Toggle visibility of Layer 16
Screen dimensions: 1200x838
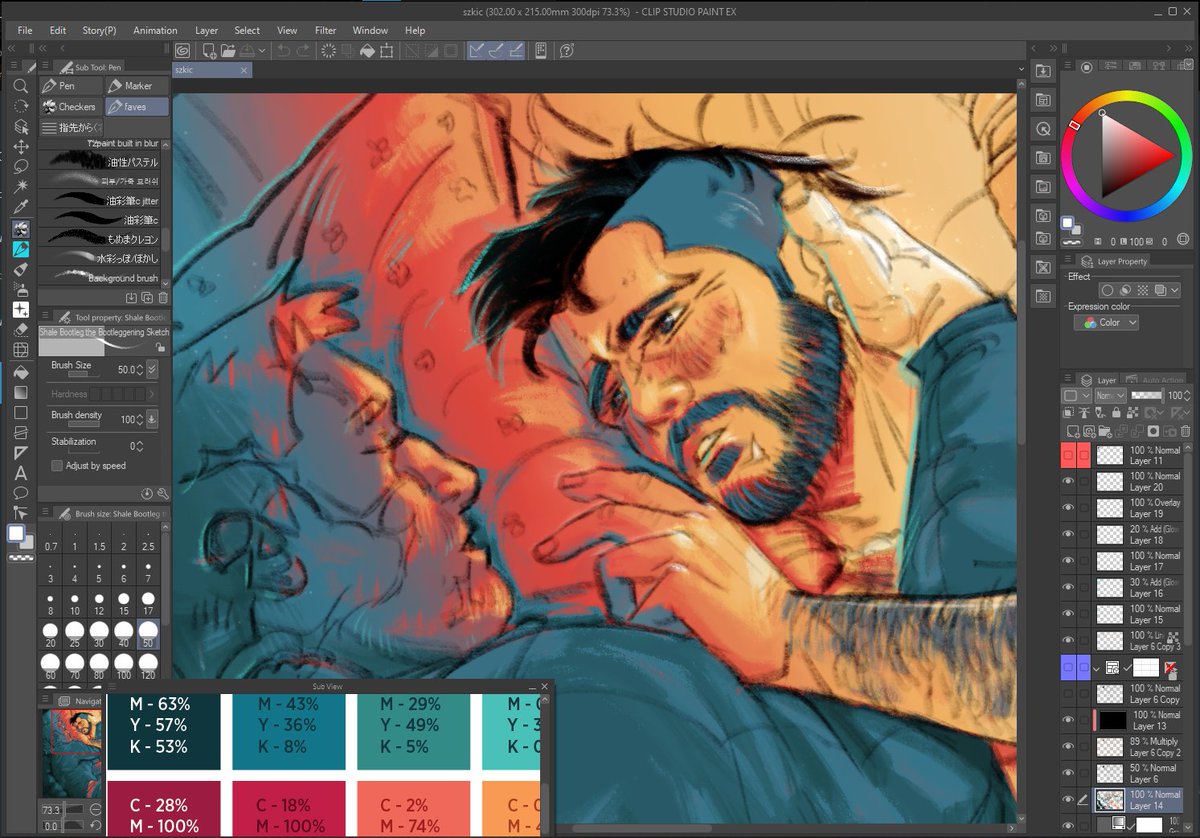coord(1068,587)
